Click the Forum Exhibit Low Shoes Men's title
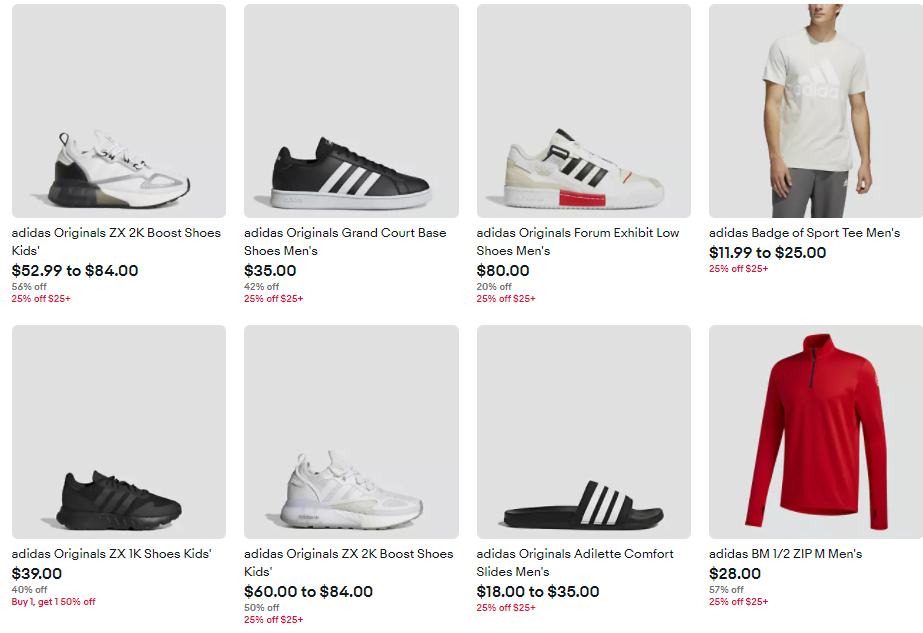This screenshot has width=923, height=633. coord(577,242)
